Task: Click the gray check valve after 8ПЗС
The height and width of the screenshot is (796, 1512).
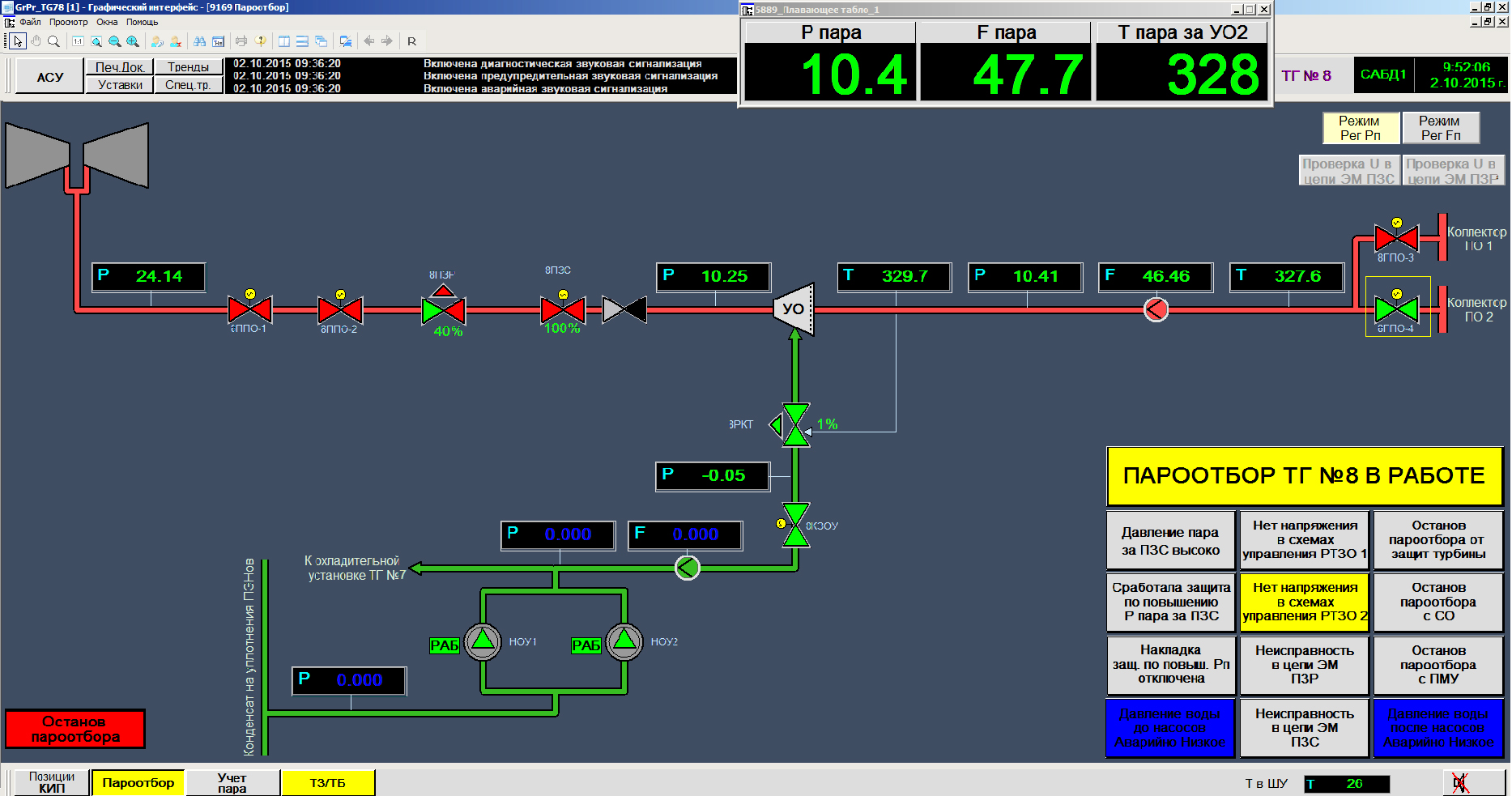Action: [624, 309]
